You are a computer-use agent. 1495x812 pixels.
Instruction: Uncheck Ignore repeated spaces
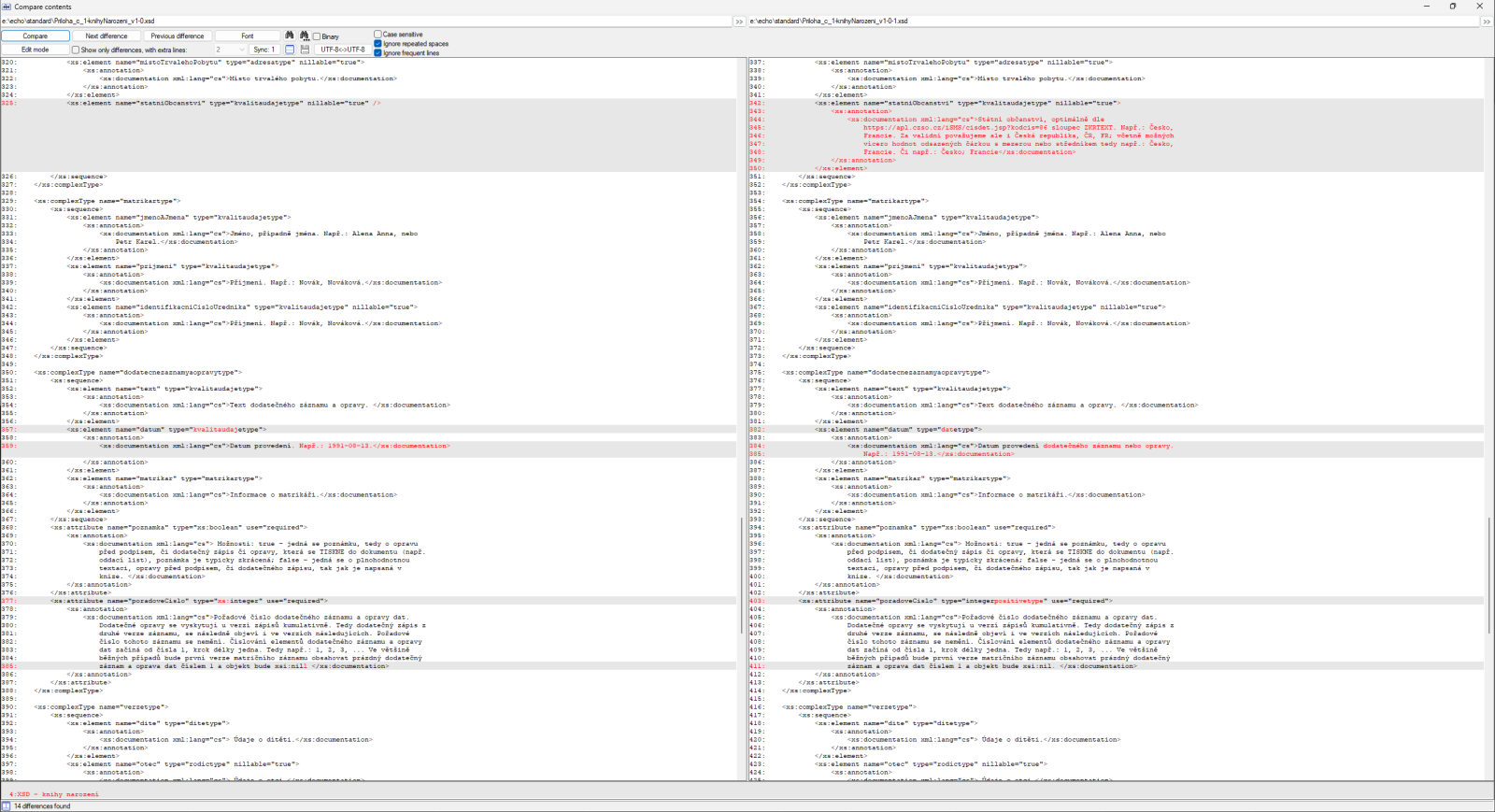(x=377, y=43)
